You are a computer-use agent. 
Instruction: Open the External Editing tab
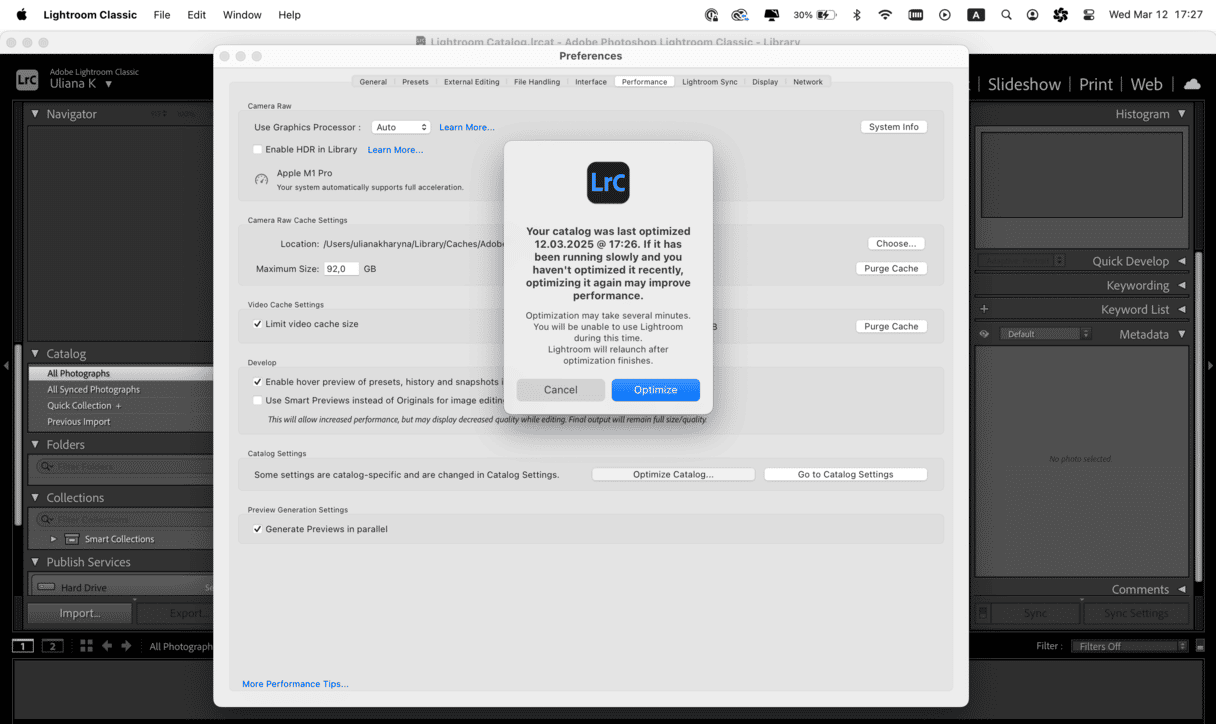tap(472, 82)
